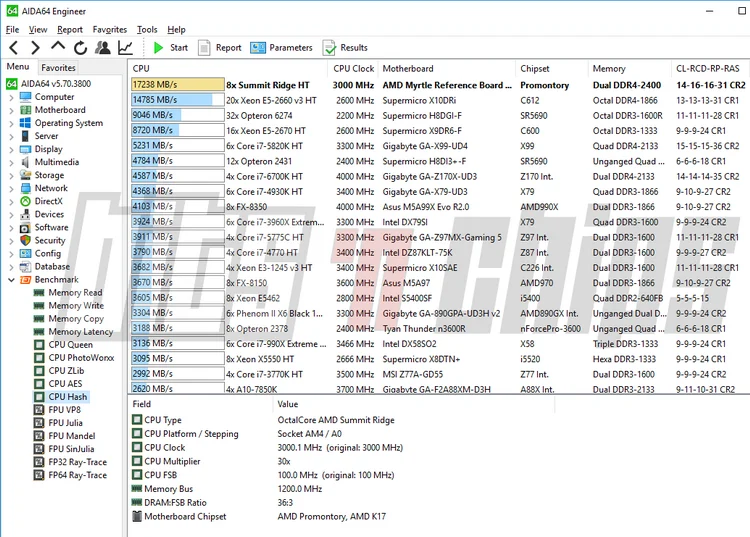Click the Forward navigation arrow

[35, 47]
